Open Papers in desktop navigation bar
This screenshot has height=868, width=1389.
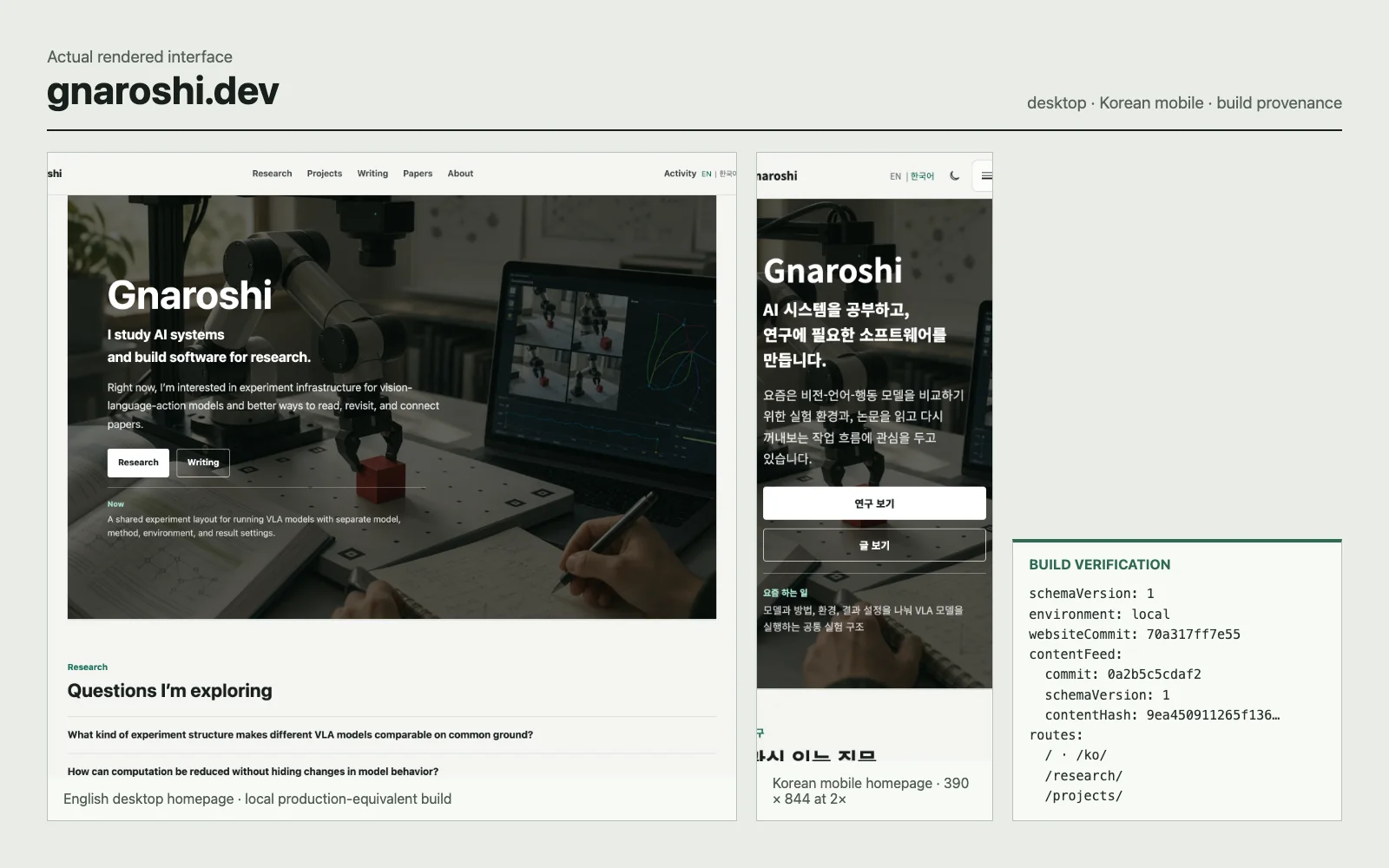tap(418, 174)
